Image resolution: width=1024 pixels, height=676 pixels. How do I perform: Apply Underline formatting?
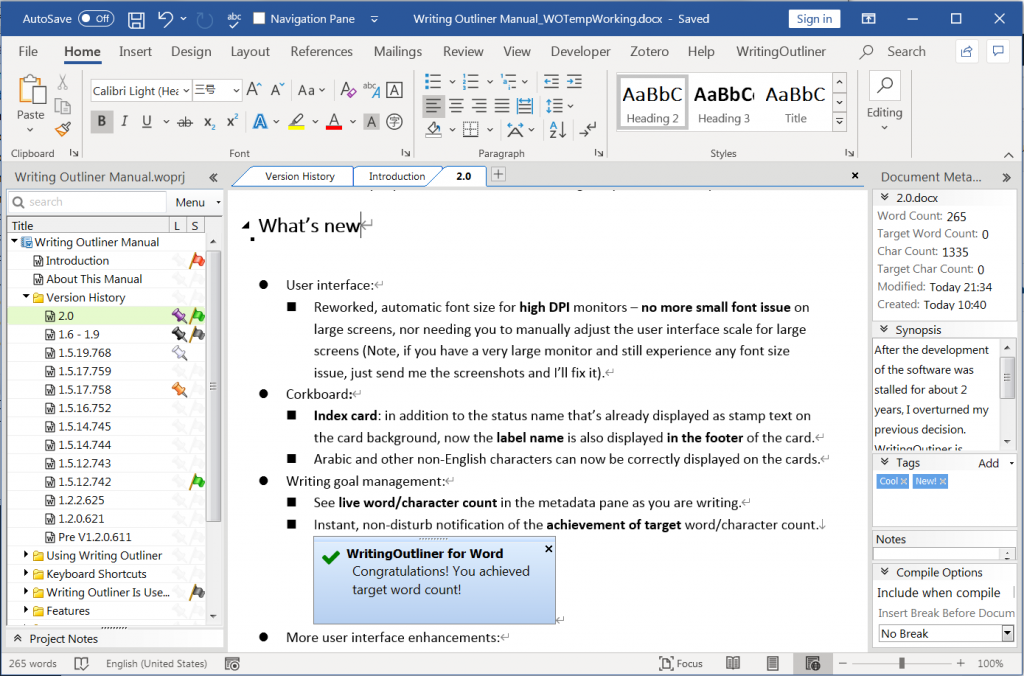[x=147, y=121]
